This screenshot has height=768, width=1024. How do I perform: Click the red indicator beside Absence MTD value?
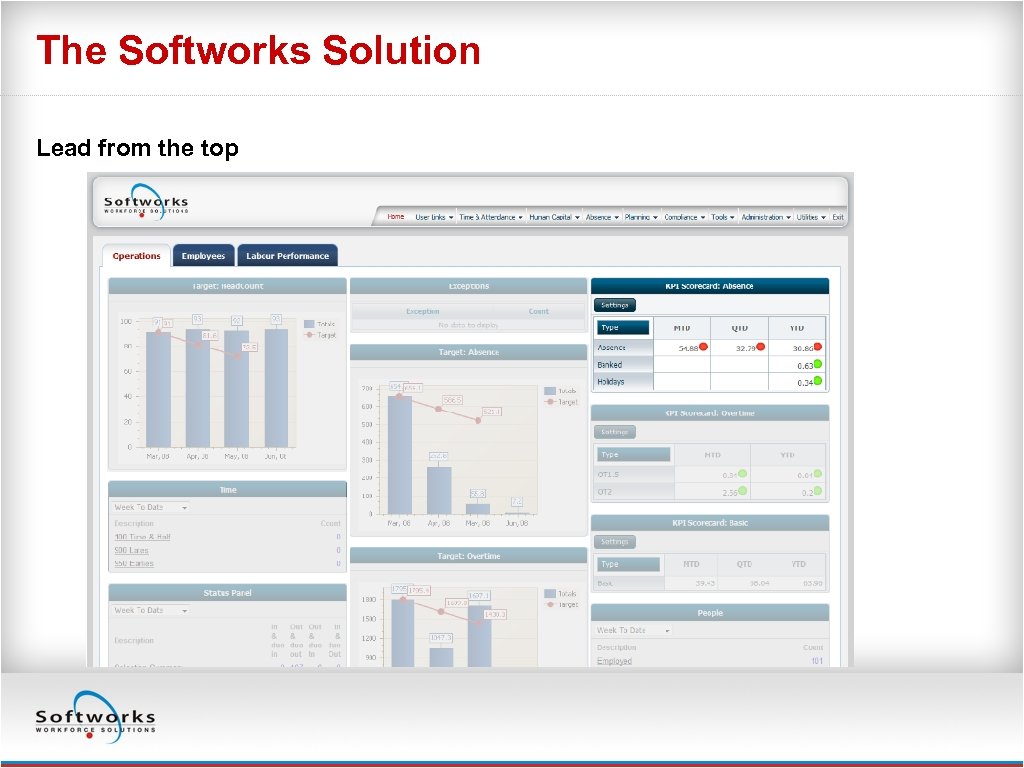click(x=703, y=345)
